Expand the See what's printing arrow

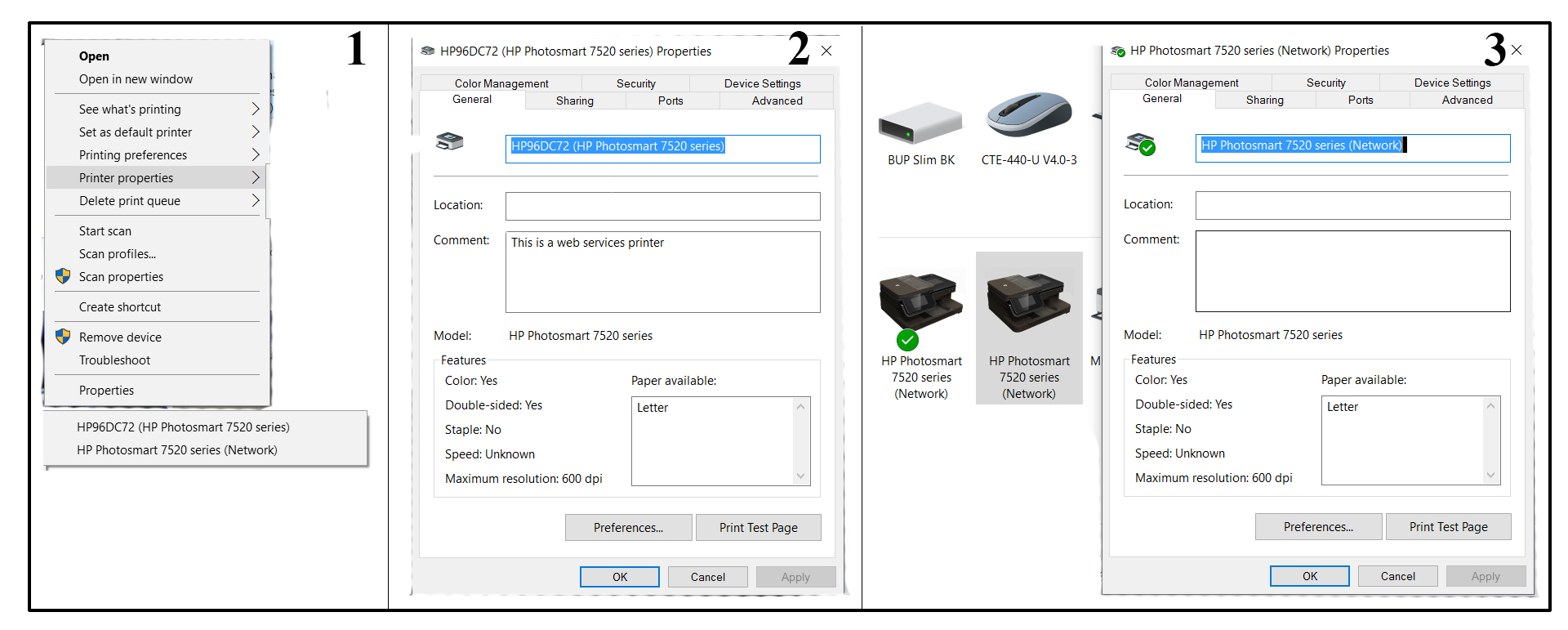(x=255, y=109)
